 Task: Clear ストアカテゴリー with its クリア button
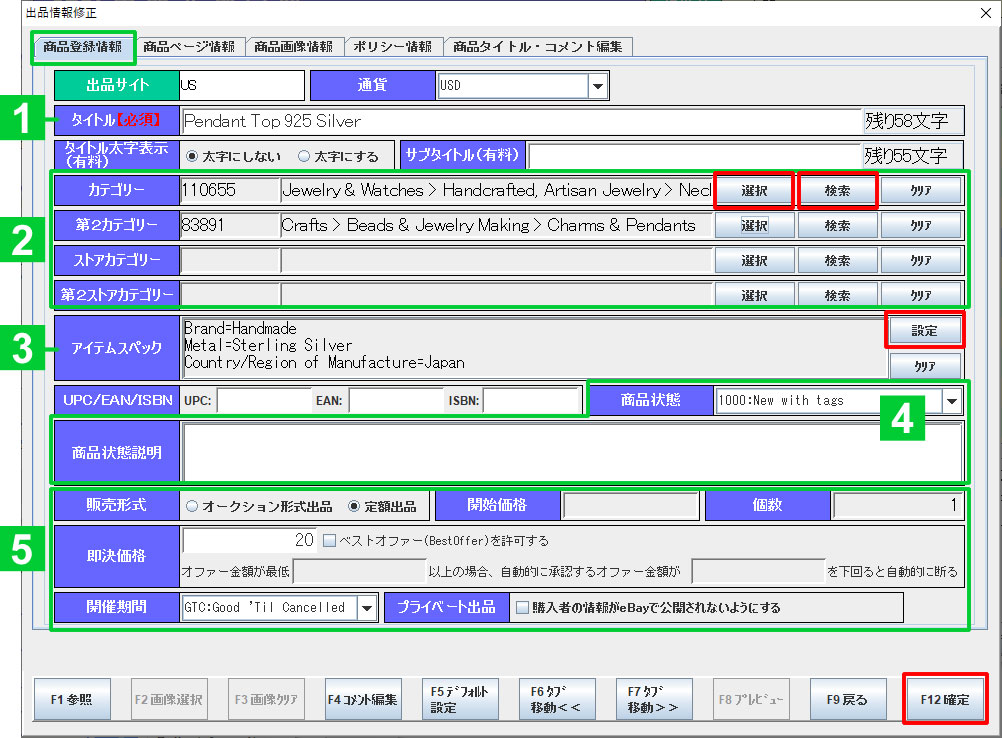coord(920,260)
